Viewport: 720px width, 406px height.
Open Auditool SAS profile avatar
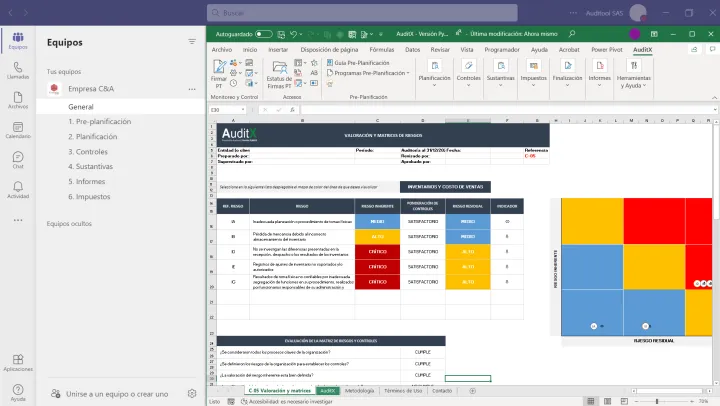coord(638,13)
